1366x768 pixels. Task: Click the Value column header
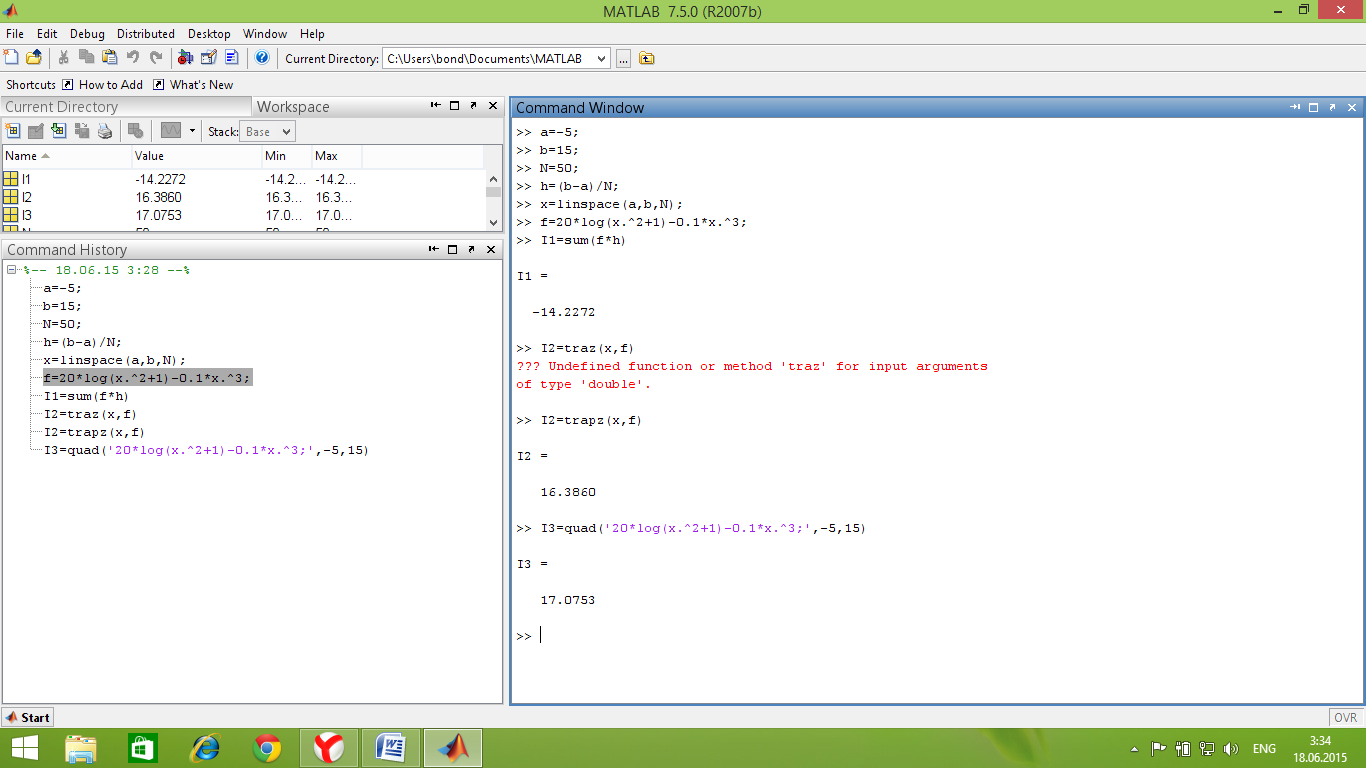(x=196, y=156)
